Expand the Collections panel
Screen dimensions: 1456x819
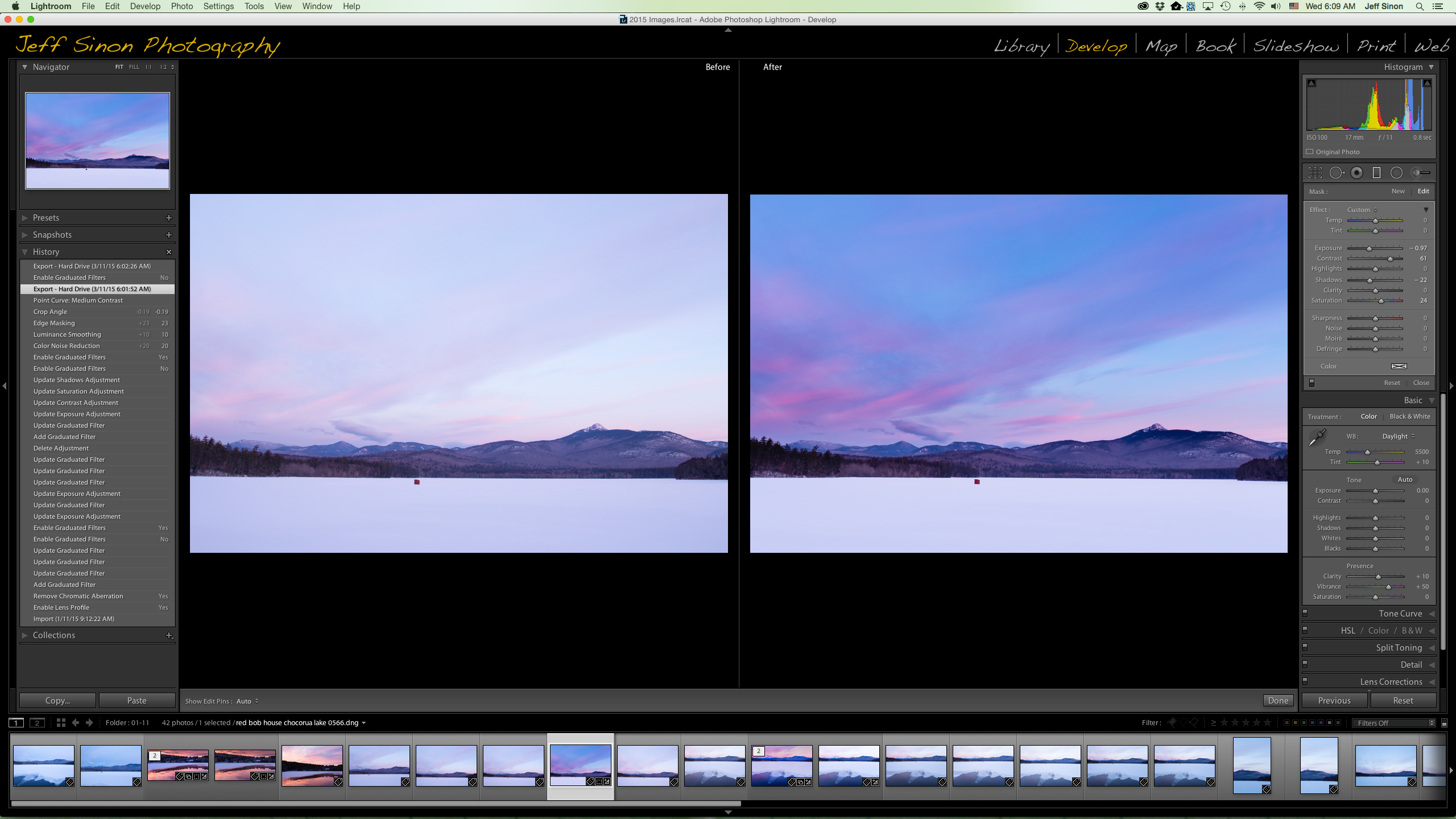click(24, 635)
